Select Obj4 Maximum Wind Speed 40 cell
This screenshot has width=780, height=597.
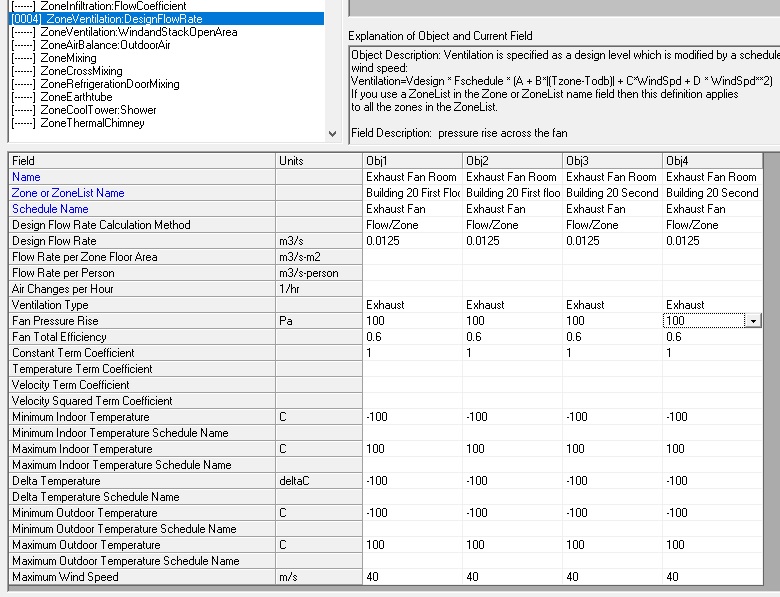pos(712,577)
